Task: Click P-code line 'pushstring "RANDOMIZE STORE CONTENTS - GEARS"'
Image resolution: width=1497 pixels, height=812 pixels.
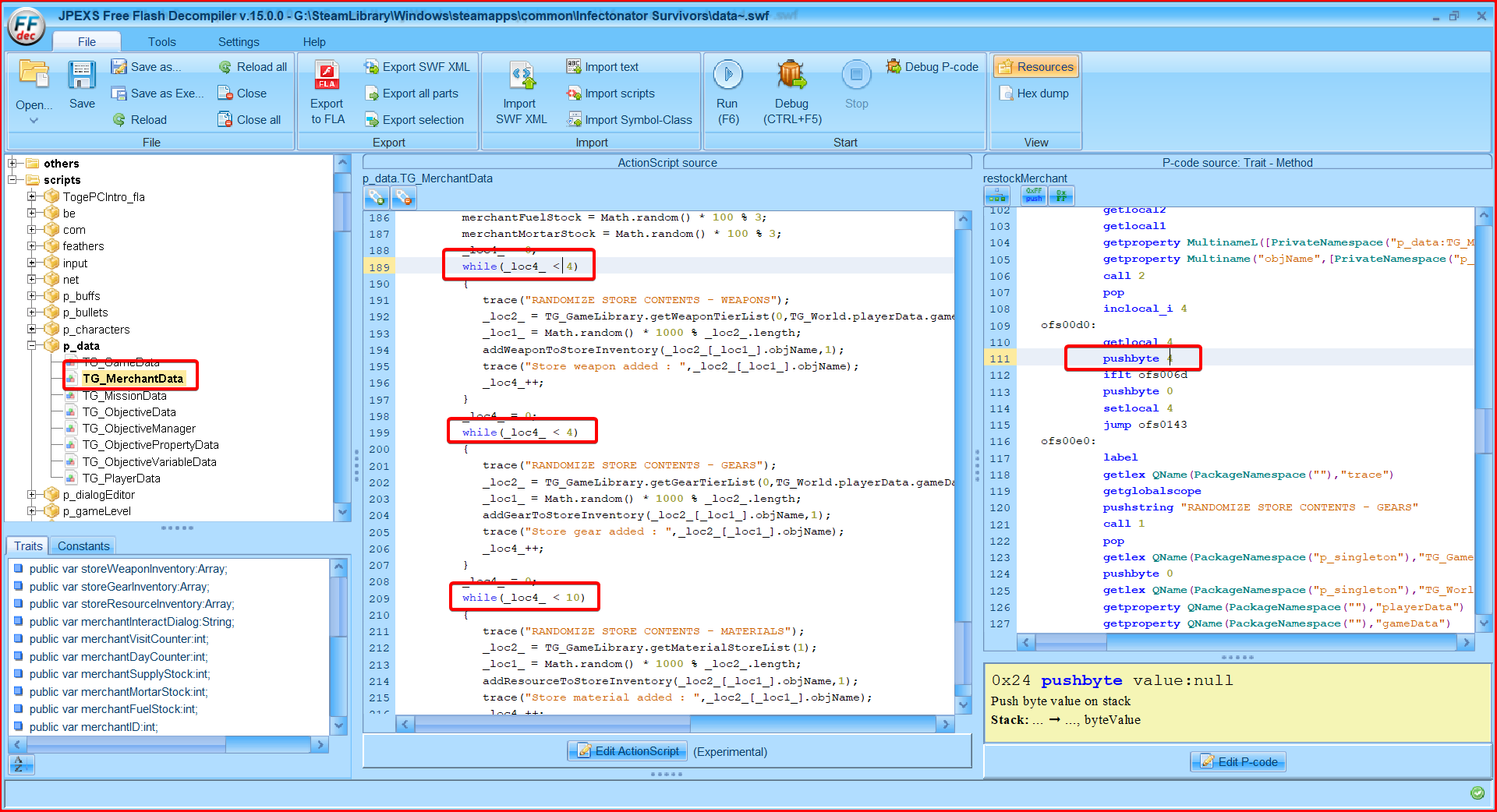Action: [1260, 507]
